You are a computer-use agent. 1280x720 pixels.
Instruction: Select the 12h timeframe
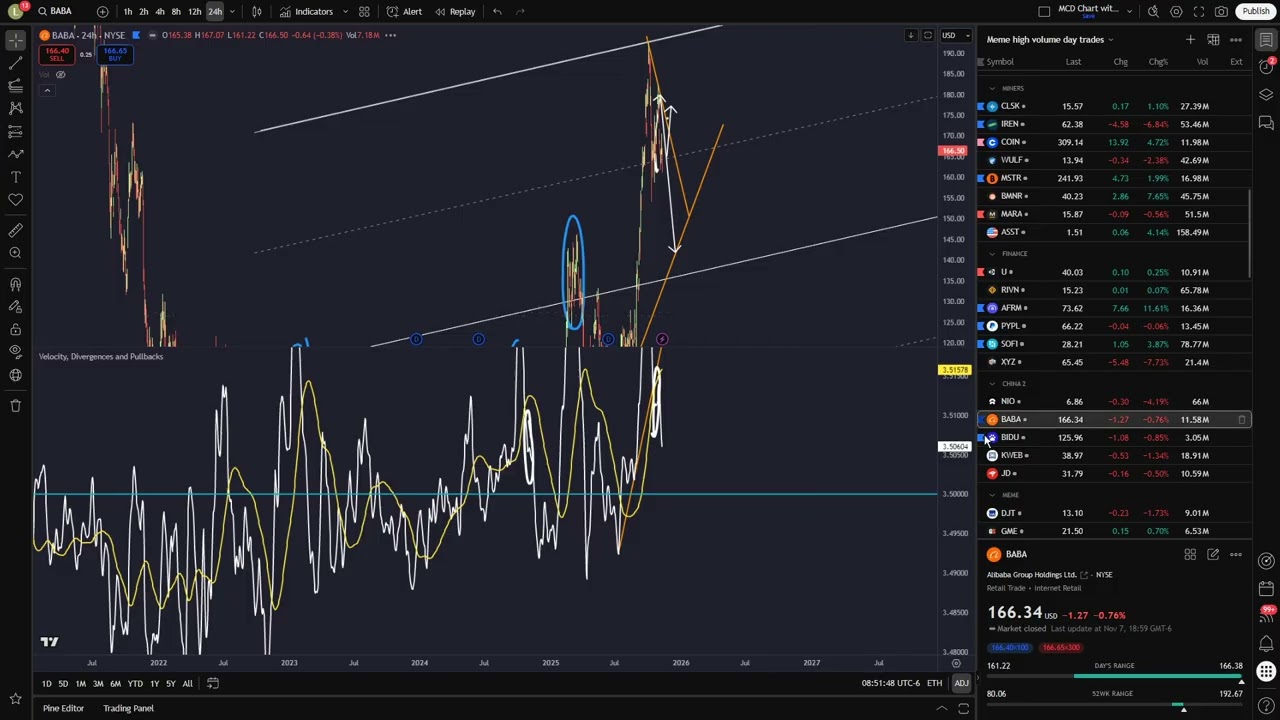[x=194, y=11]
